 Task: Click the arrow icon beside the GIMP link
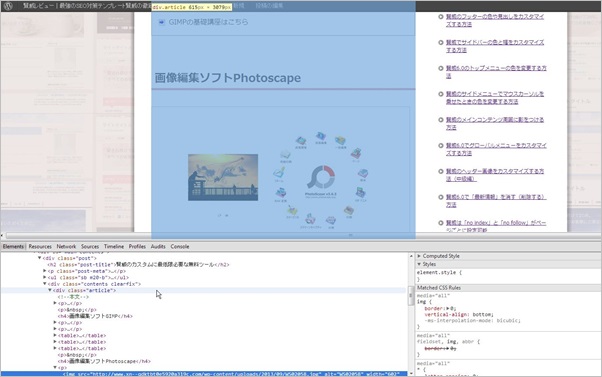pyautogui.click(x=162, y=22)
